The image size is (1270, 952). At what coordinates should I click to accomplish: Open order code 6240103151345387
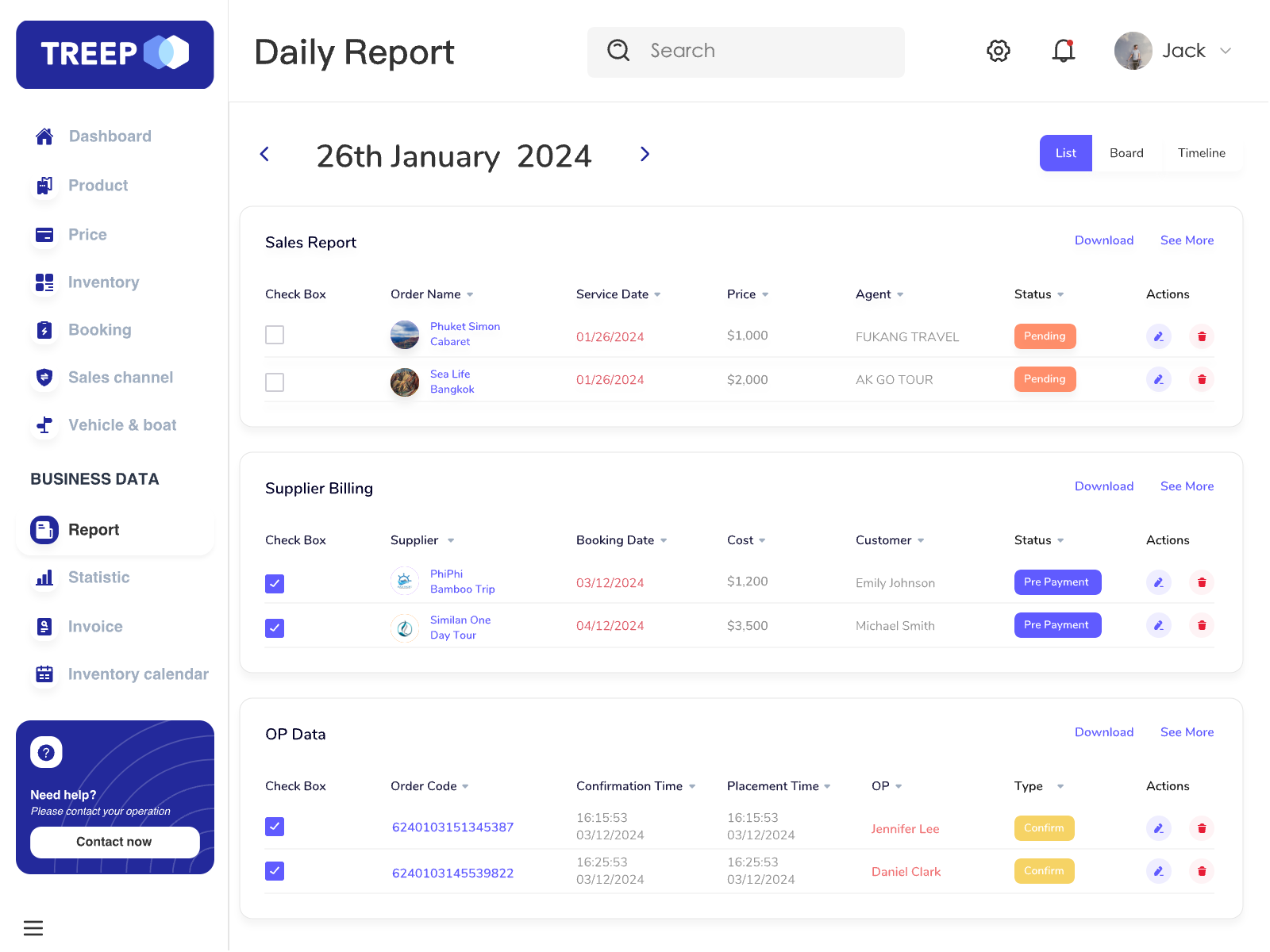(x=452, y=827)
